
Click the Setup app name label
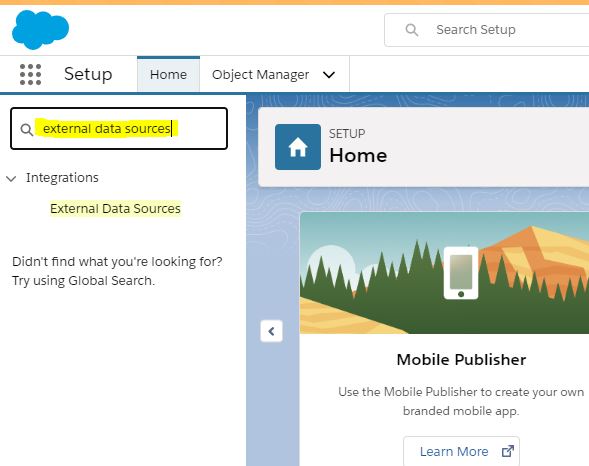point(88,74)
